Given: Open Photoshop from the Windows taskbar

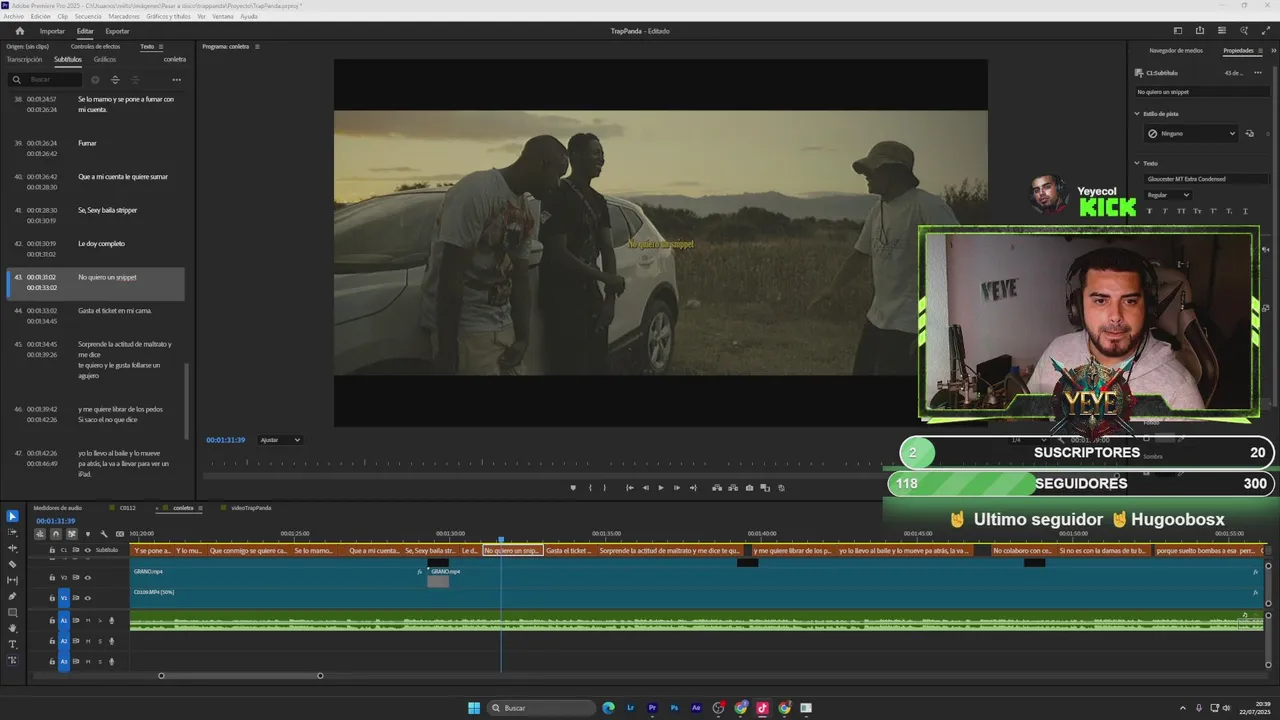Looking at the screenshot, I should [675, 708].
